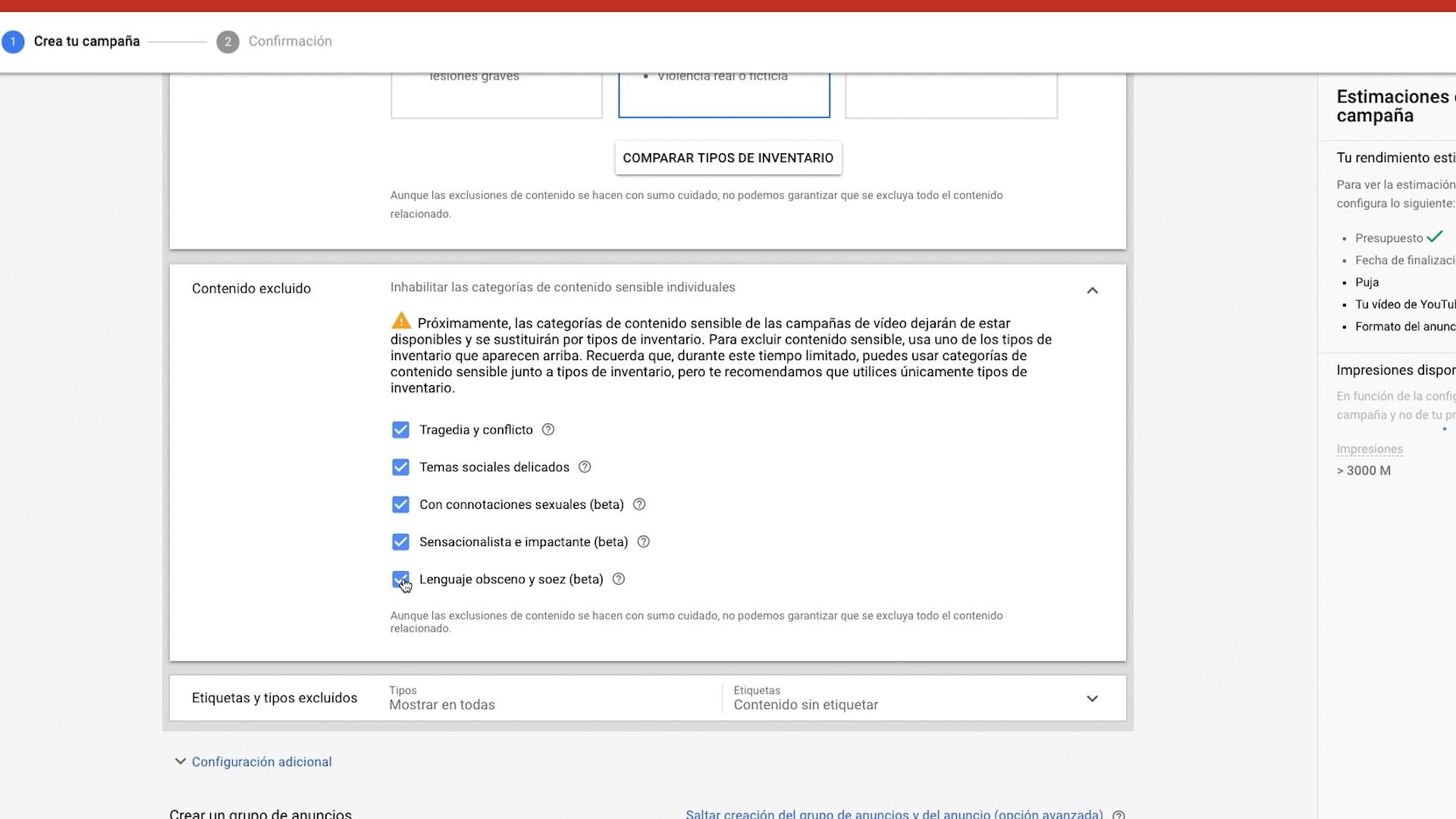
Task: Click 'Inhabilitar las categorías de contenido sensible individuales' text
Action: [563, 287]
